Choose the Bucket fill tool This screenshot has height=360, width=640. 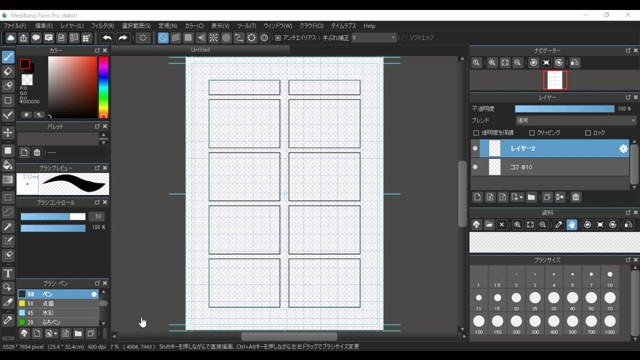pos(8,165)
